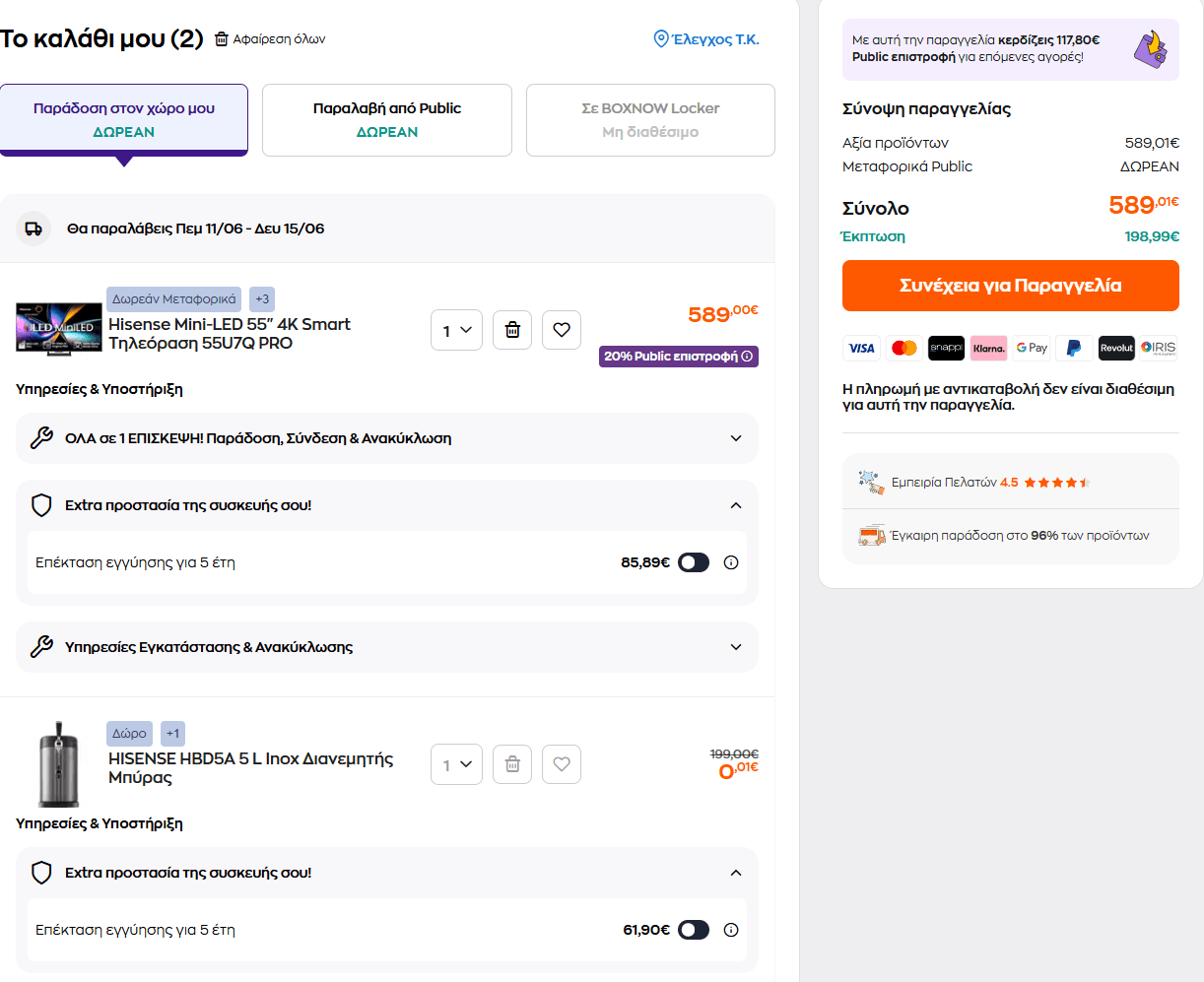This screenshot has width=1204, height=982.
Task: Click the IRIS payment logo
Action: coord(1159,348)
